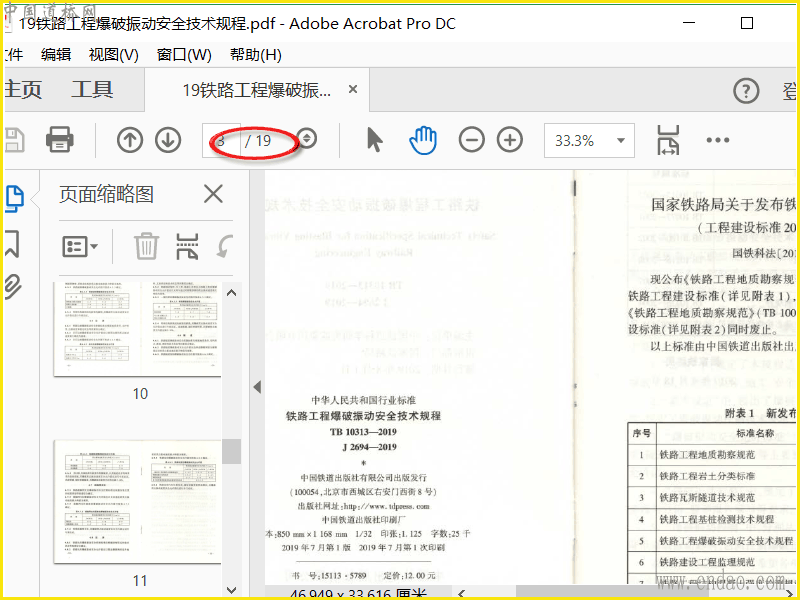
Task: Delete selected page with the trash icon
Action: pyautogui.click(x=146, y=246)
